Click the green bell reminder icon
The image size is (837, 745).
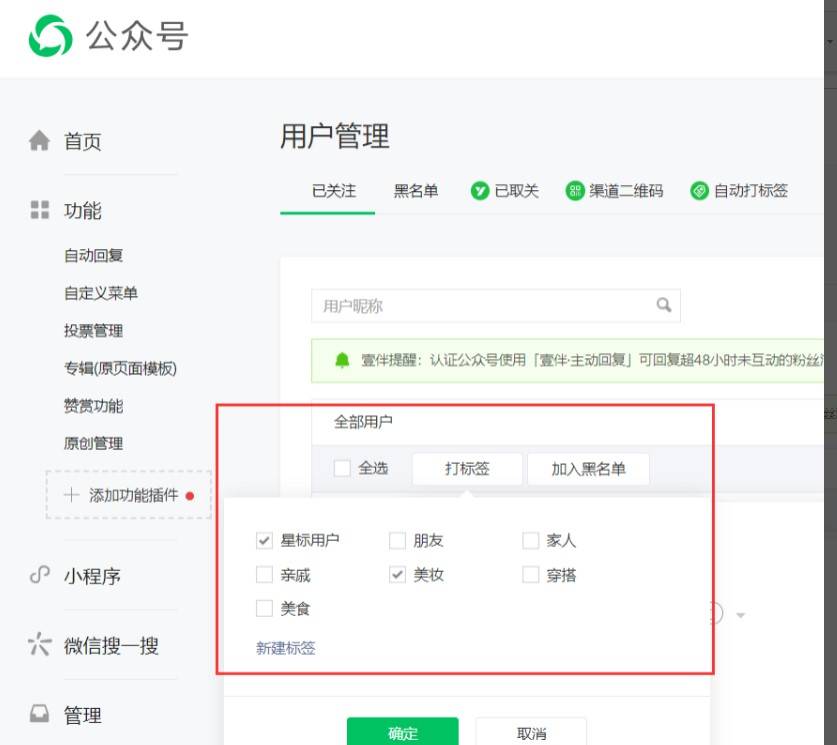point(342,360)
